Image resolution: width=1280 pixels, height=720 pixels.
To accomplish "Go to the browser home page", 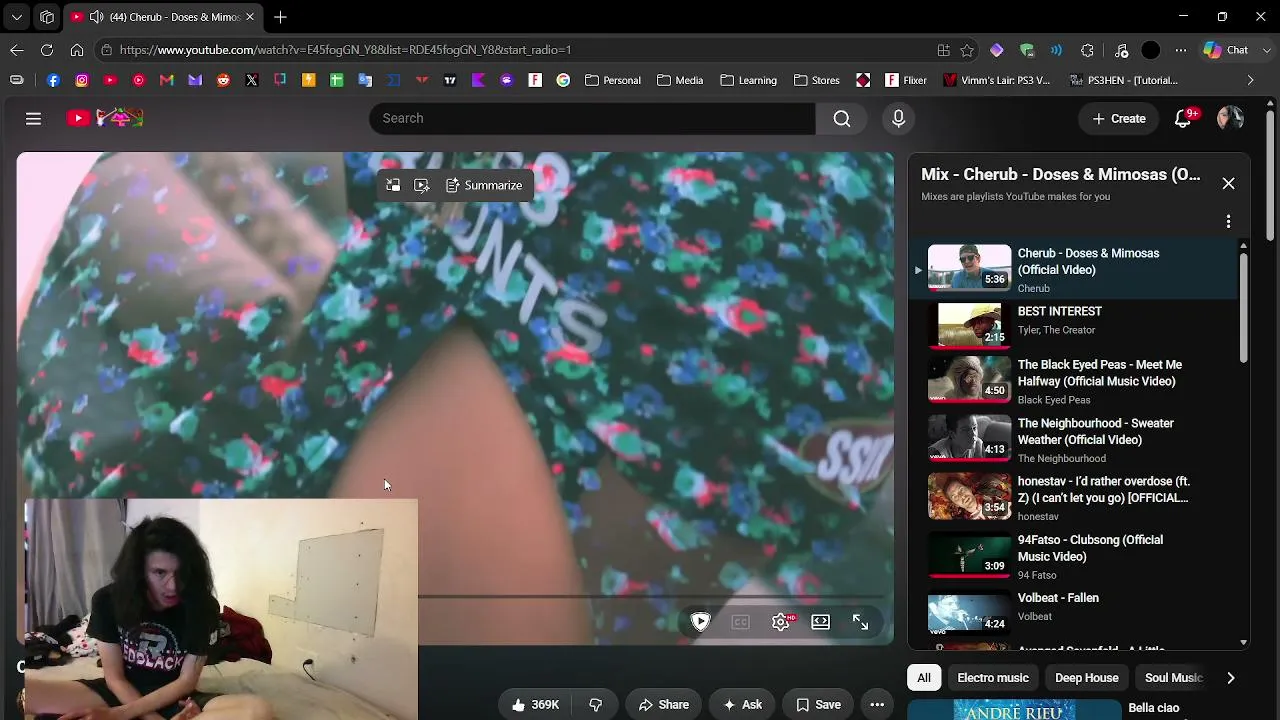I will point(77,50).
